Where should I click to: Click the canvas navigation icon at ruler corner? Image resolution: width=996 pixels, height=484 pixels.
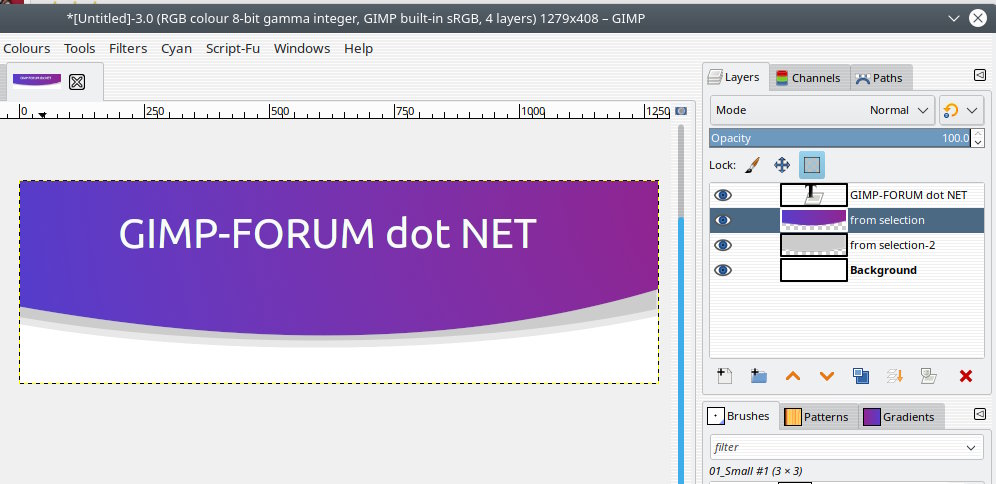(x=681, y=111)
